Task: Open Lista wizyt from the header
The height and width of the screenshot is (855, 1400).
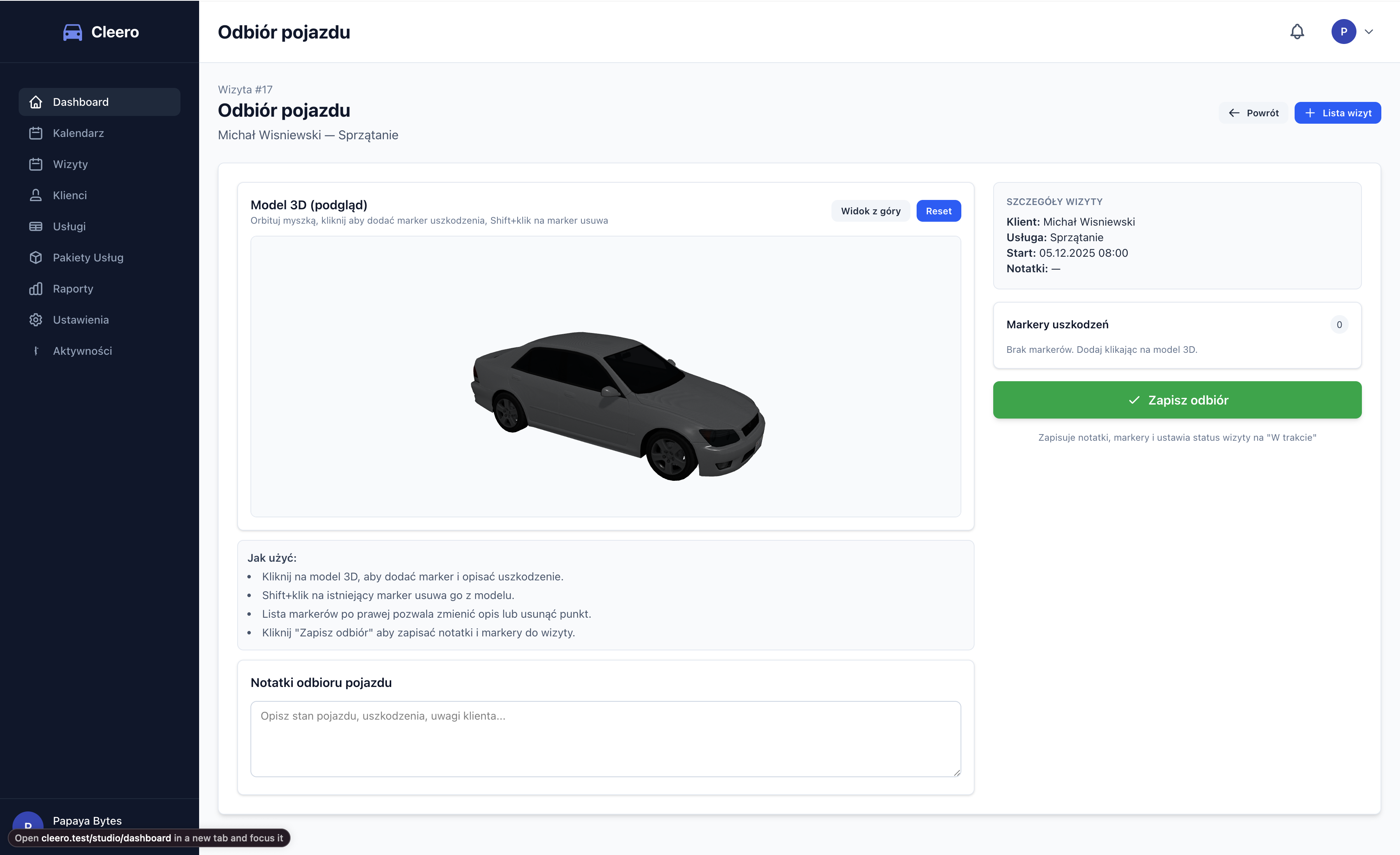Action: click(1337, 113)
